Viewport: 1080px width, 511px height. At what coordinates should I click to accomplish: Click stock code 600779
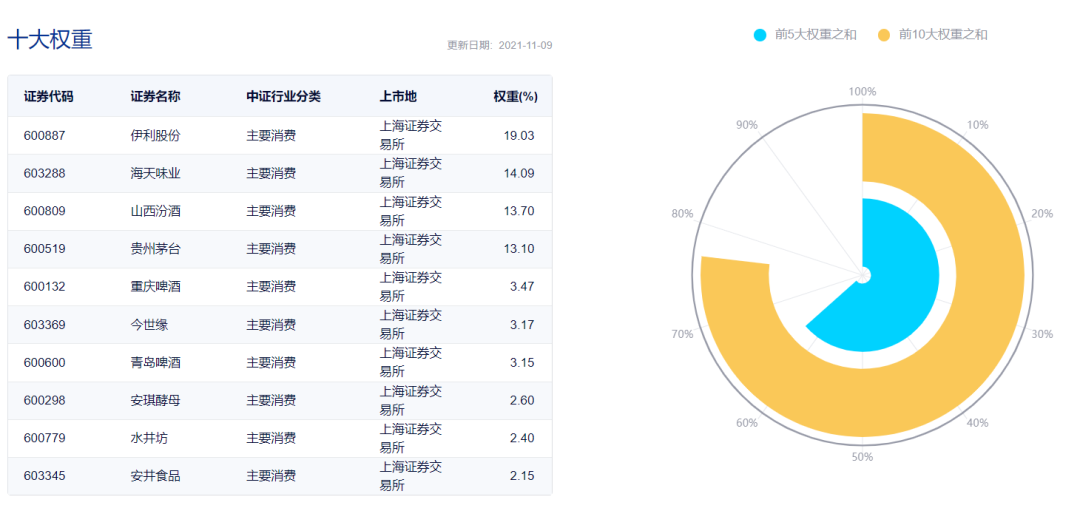pyautogui.click(x=45, y=438)
